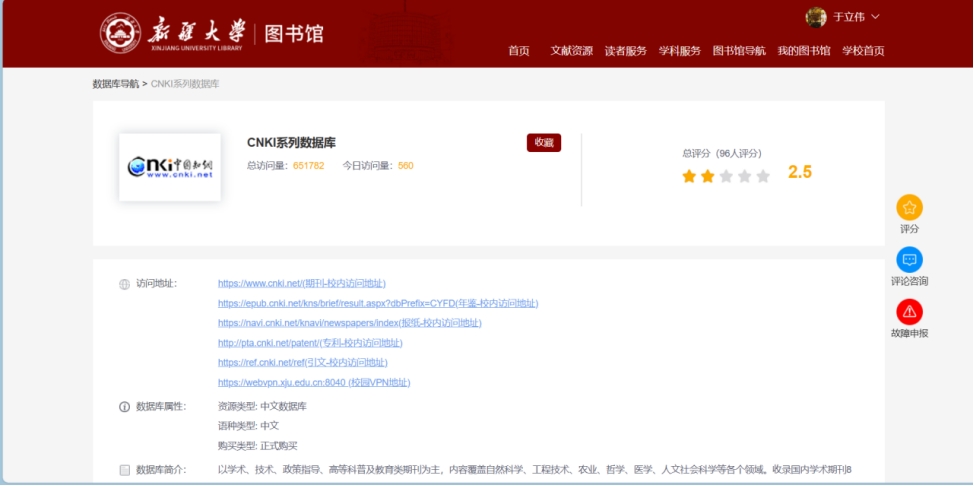Click the first rating star
This screenshot has height=486, width=974.
tap(688, 176)
